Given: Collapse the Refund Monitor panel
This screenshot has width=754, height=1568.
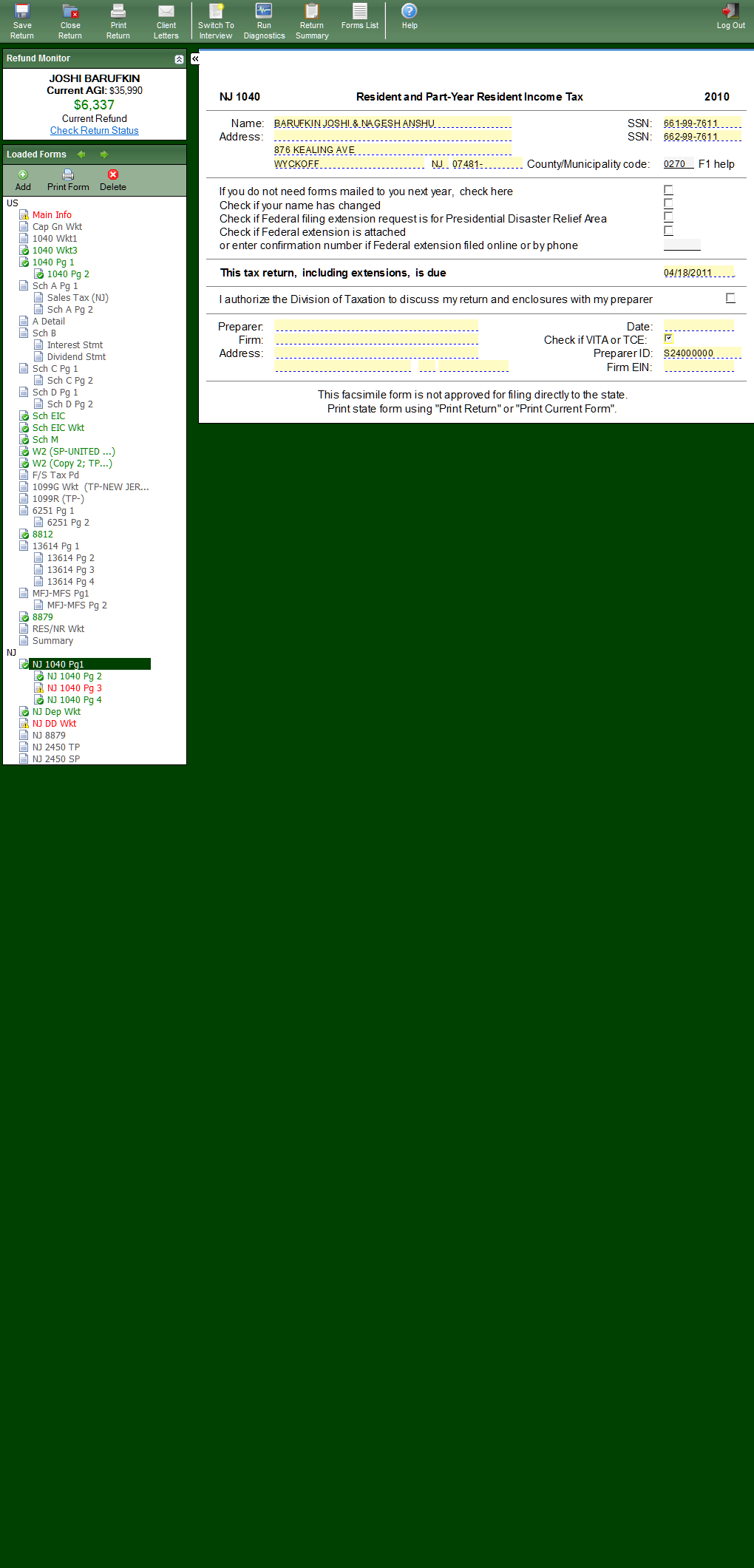Looking at the screenshot, I should coord(179,59).
